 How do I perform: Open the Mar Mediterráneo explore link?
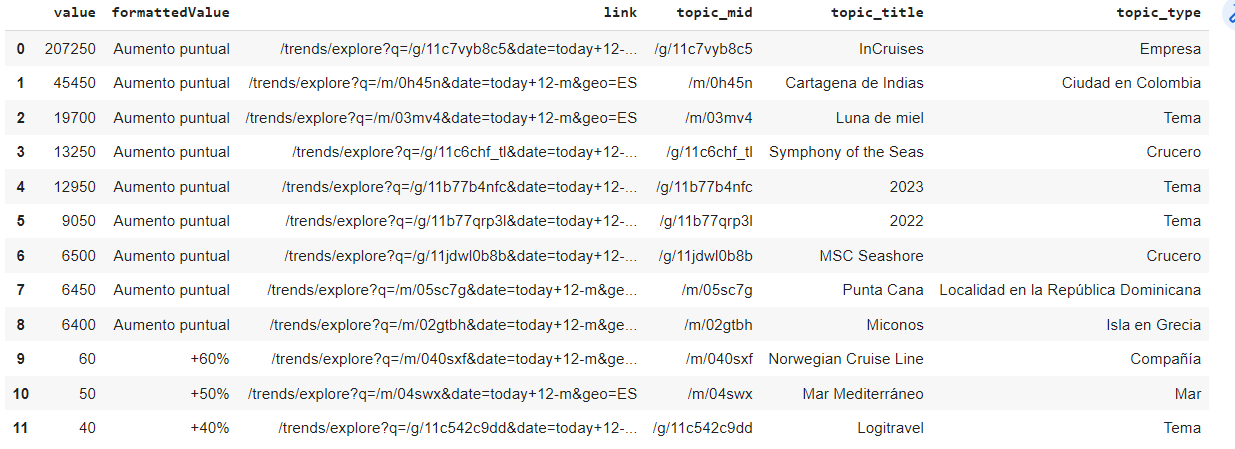442,394
